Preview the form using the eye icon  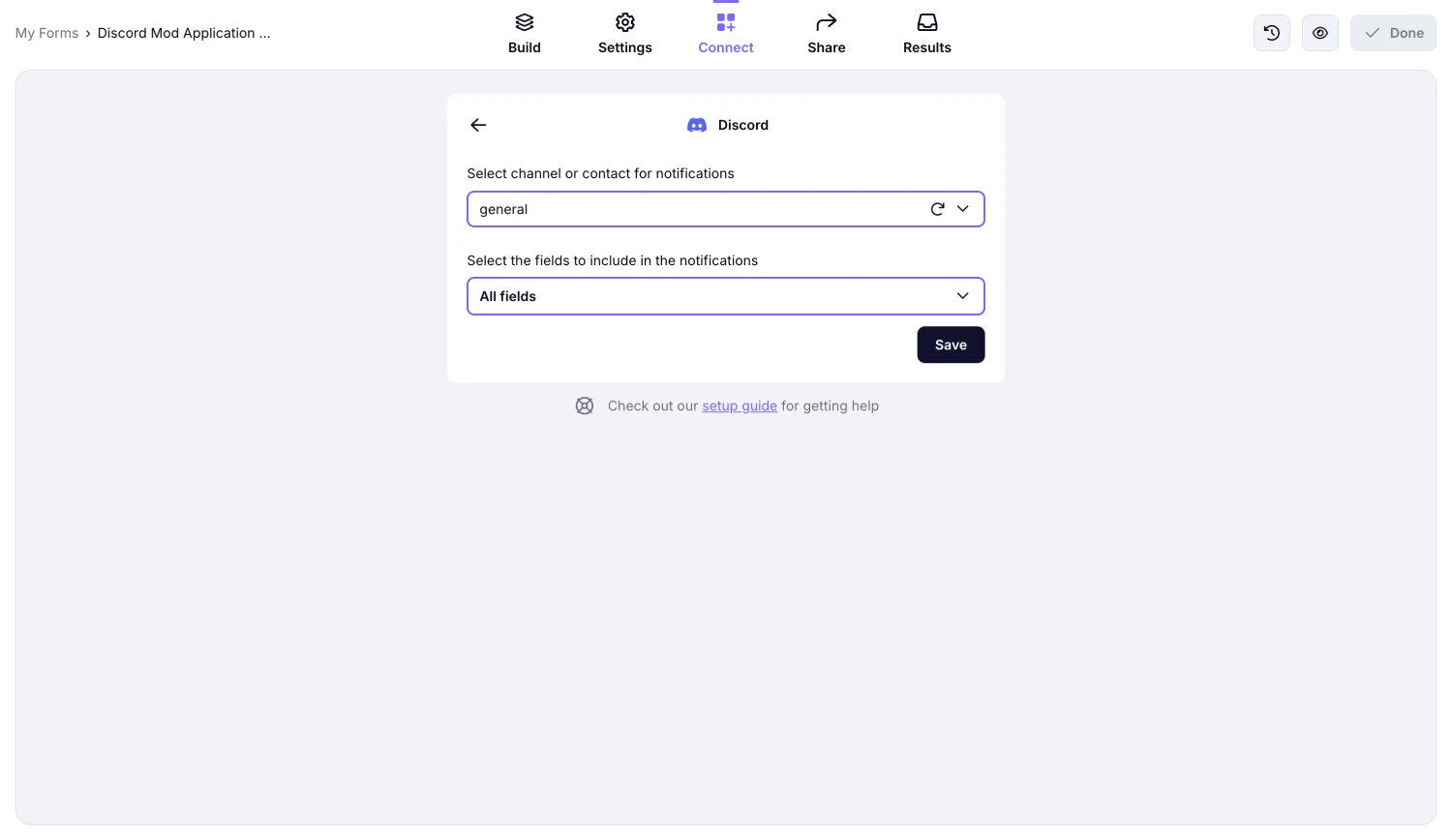[1319, 32]
